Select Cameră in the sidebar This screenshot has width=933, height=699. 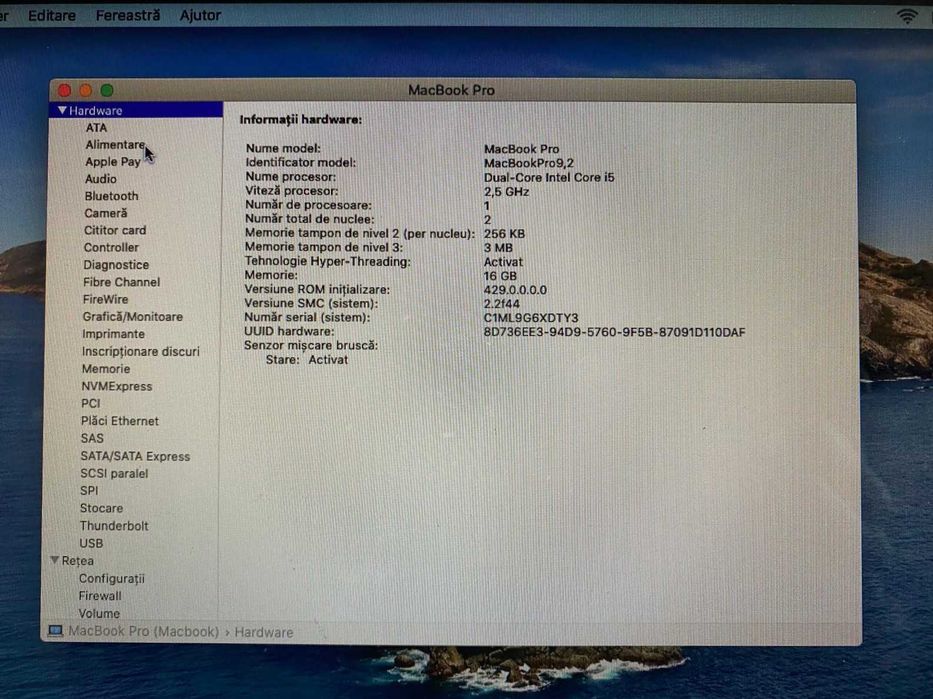(x=105, y=213)
